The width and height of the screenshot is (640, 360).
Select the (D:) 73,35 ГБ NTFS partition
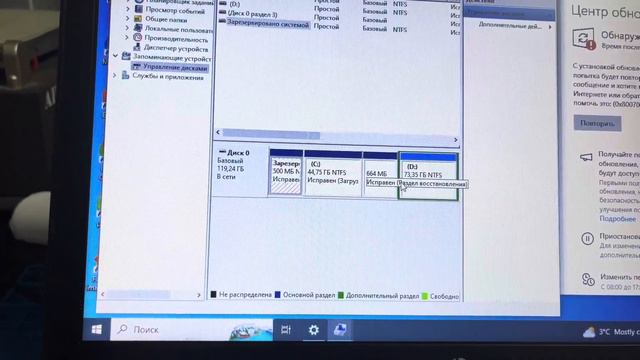click(x=428, y=176)
